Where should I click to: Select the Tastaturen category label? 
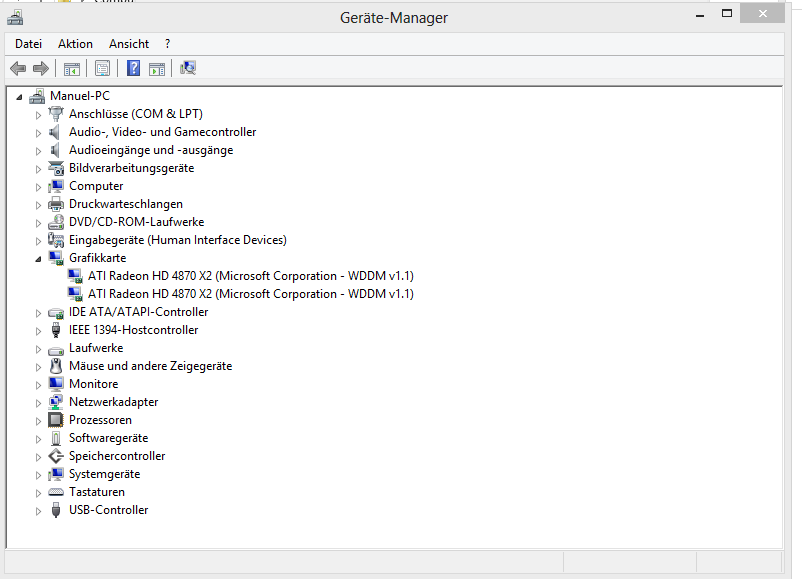[x=97, y=492]
